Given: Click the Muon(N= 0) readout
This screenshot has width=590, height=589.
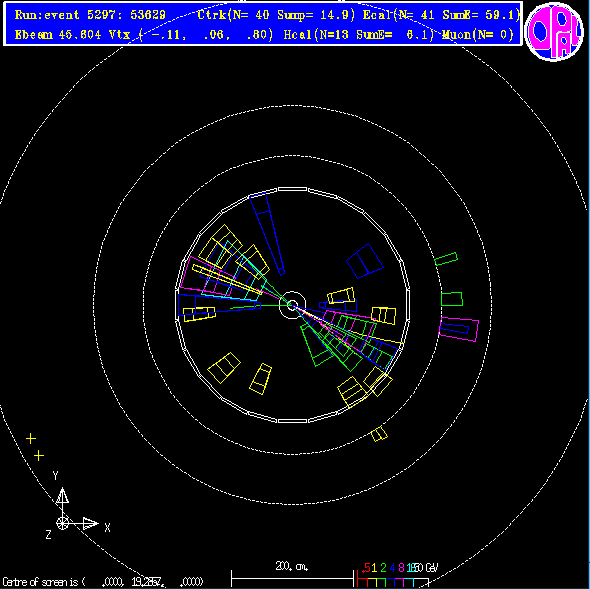Looking at the screenshot, I should click(x=478, y=35).
